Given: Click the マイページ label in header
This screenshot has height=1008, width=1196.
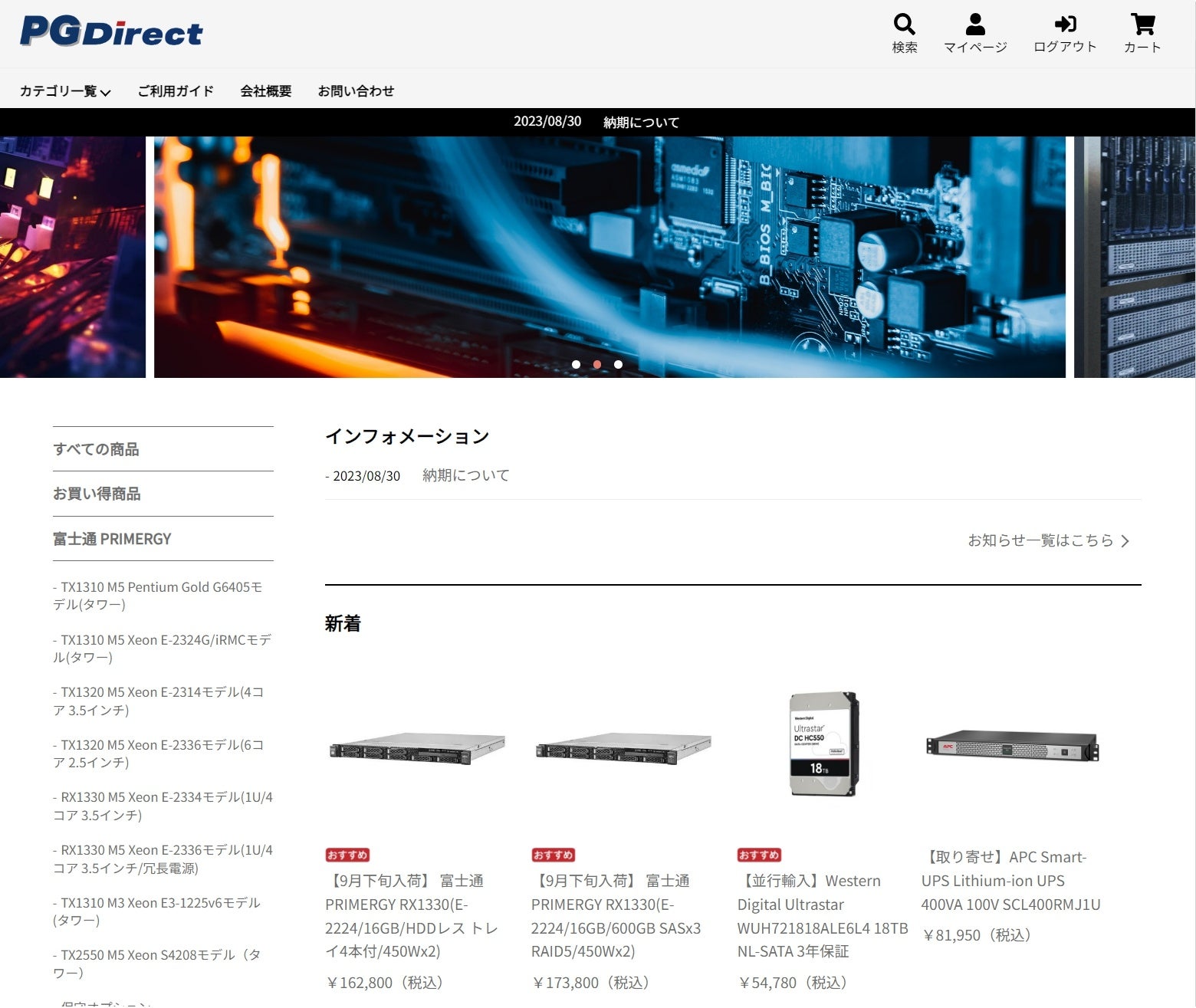Looking at the screenshot, I should click(x=975, y=48).
